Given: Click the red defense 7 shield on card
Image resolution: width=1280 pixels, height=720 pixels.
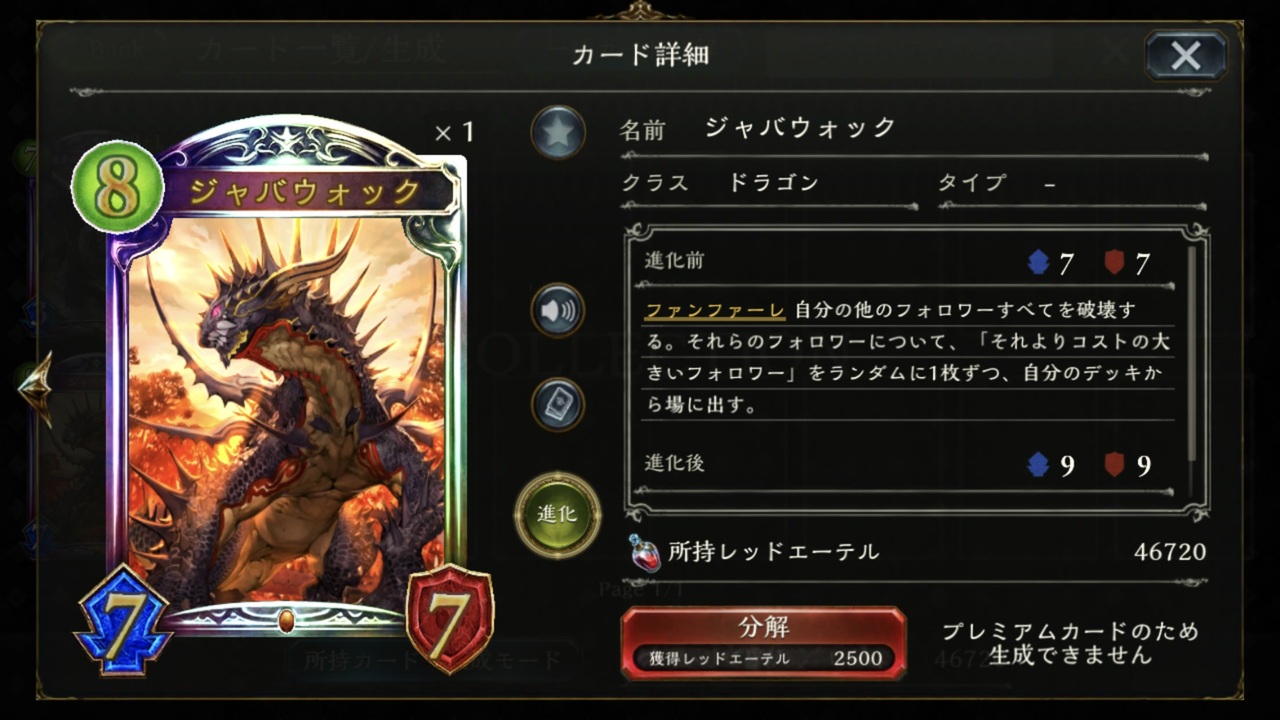Looking at the screenshot, I should pyautogui.click(x=451, y=618).
